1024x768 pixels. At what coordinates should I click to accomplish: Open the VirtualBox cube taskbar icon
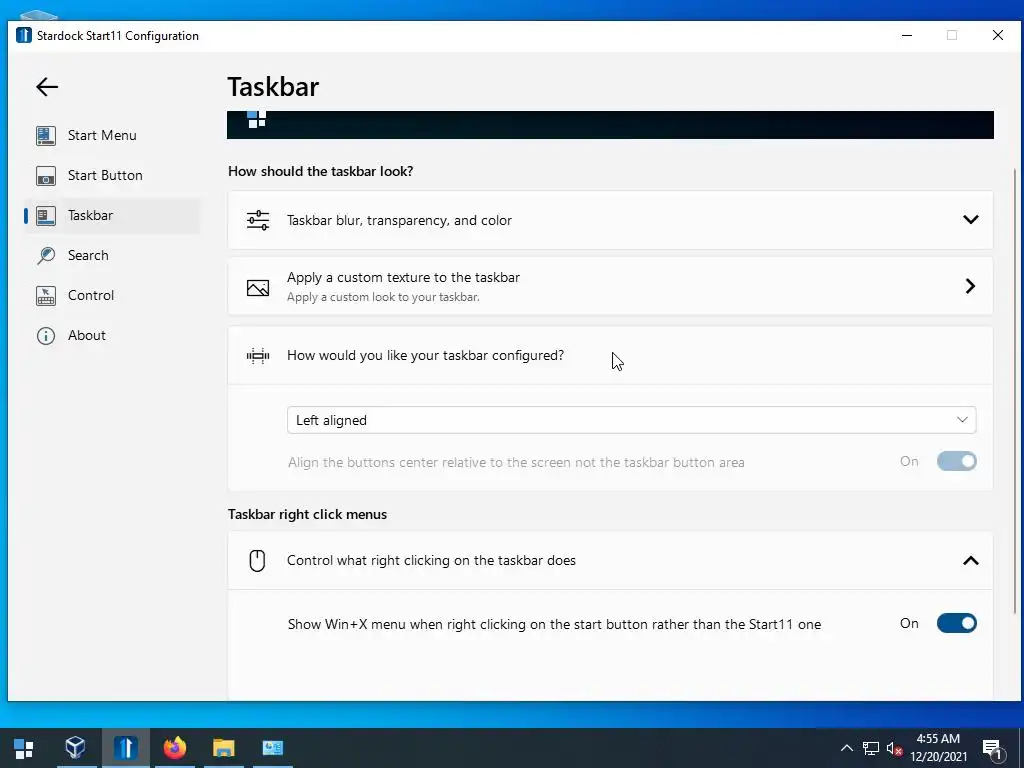(x=75, y=747)
